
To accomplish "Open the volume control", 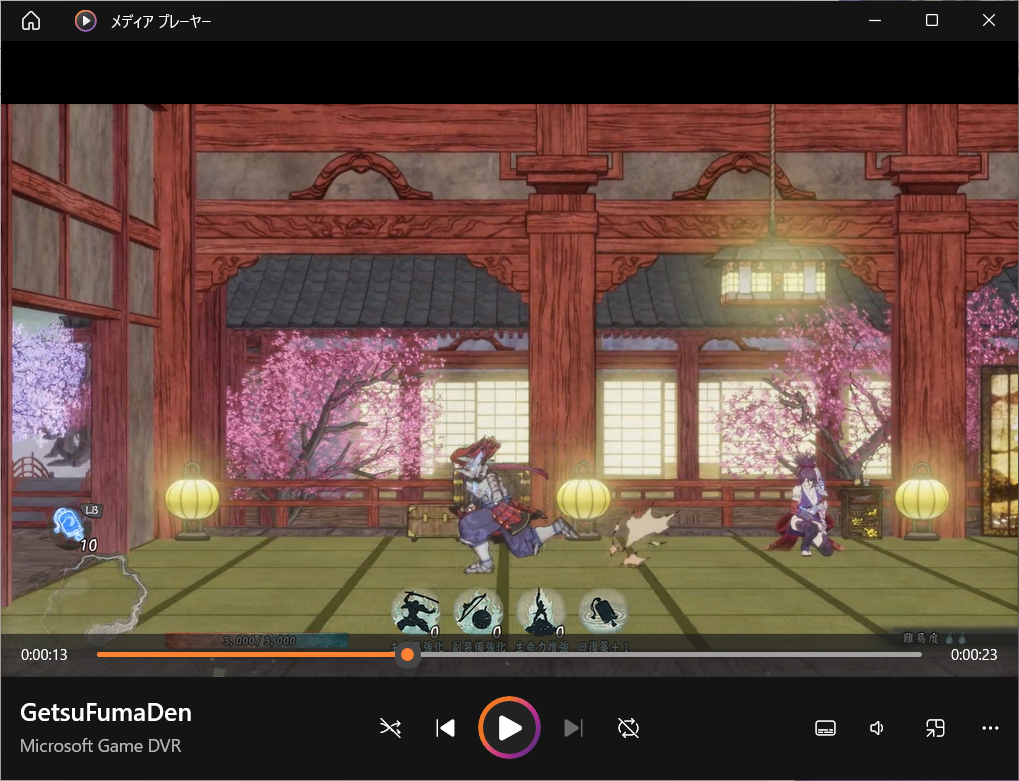I will tap(877, 728).
